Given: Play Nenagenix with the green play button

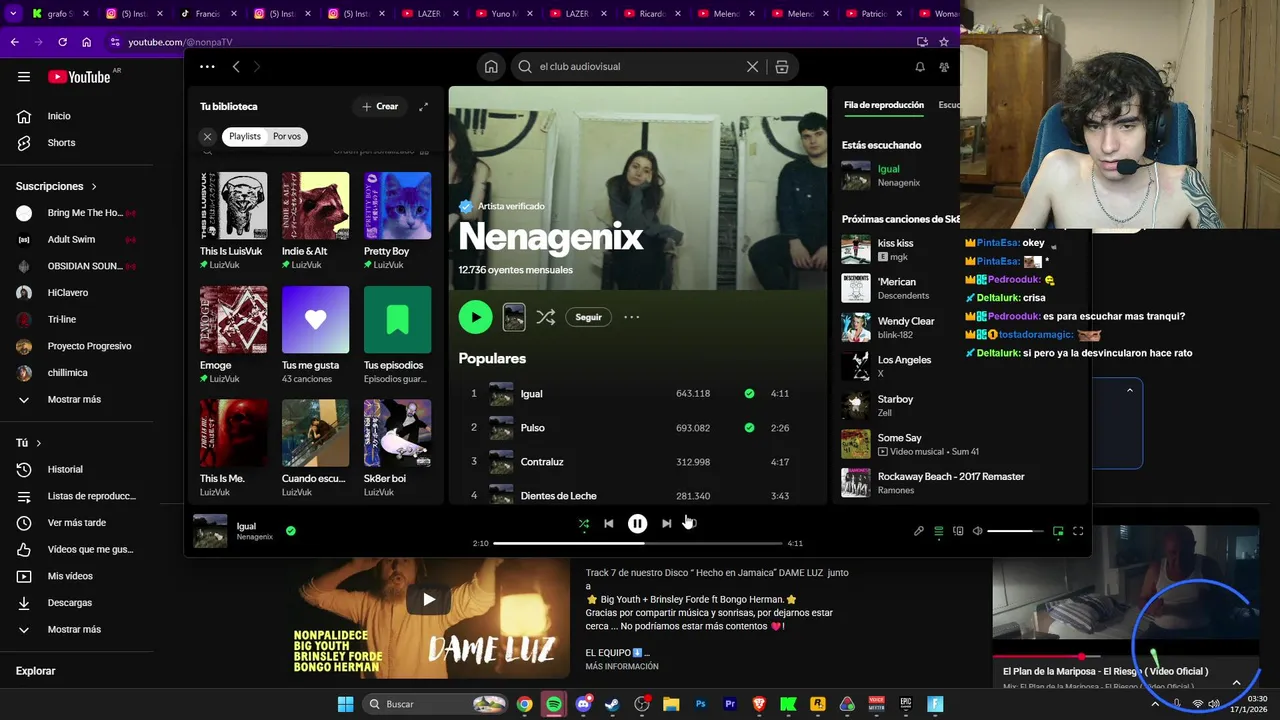Looking at the screenshot, I should click(475, 317).
